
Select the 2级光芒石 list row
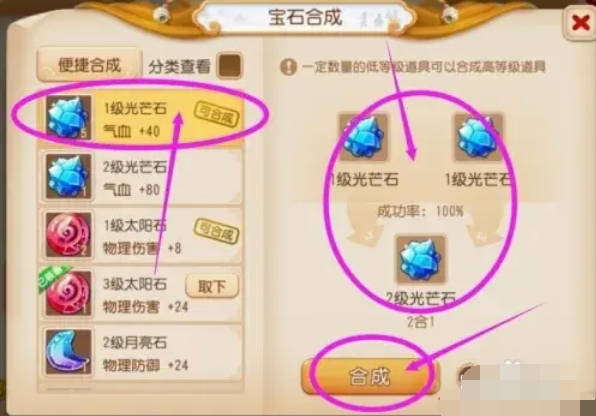[141, 177]
